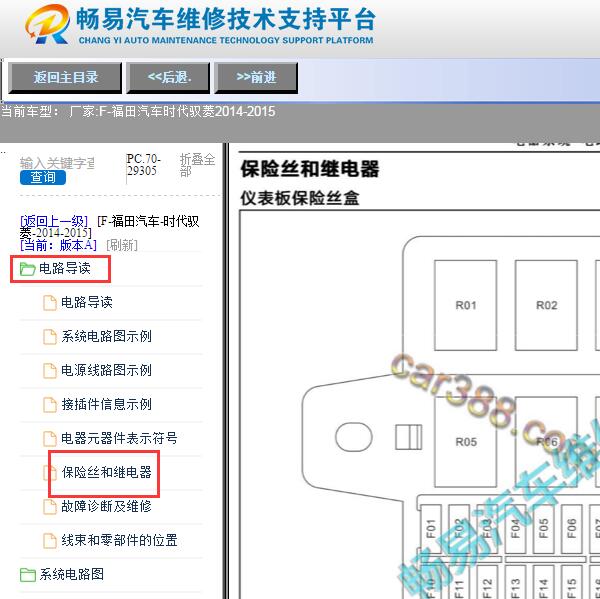Click fuse F01 in the diagram
600x599 pixels.
431,529
